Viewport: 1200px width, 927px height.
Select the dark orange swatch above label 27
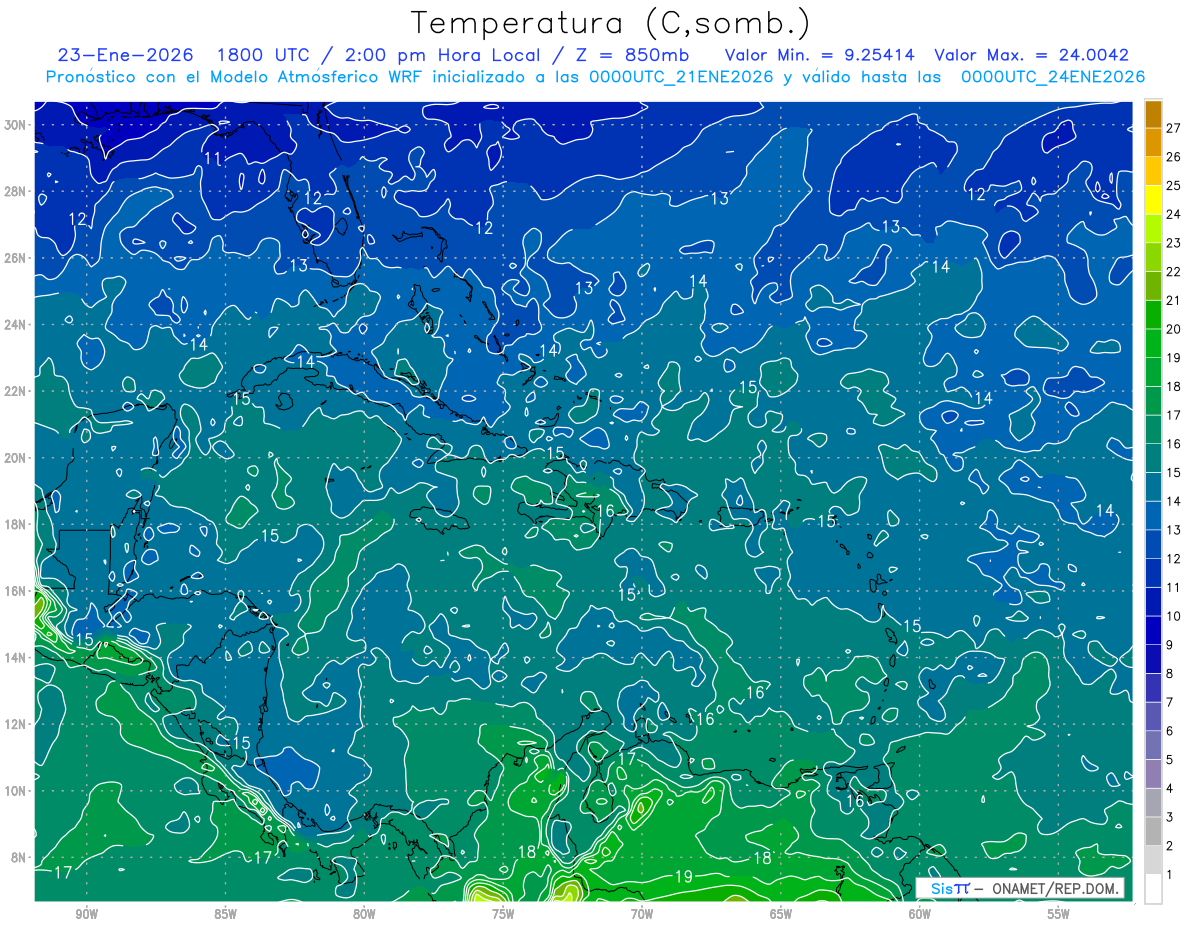(x=1153, y=113)
